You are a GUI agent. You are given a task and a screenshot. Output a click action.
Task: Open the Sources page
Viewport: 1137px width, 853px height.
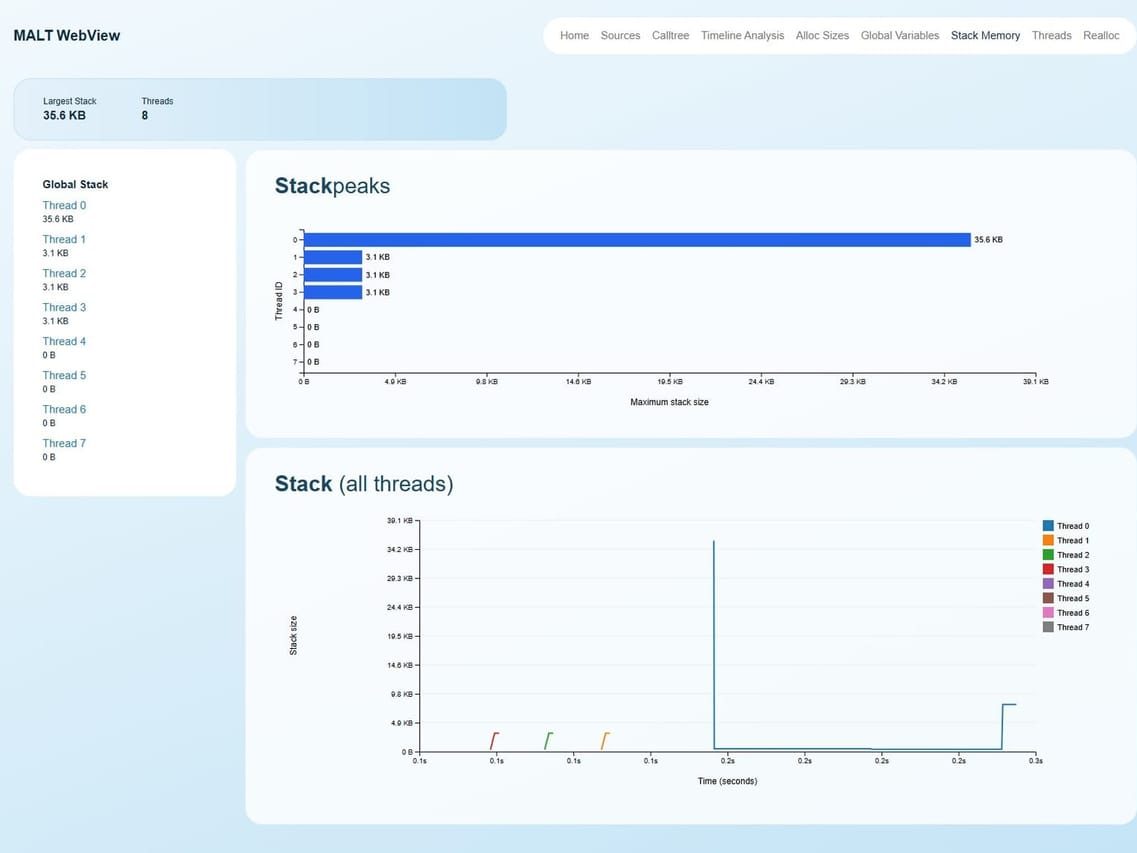pos(620,35)
